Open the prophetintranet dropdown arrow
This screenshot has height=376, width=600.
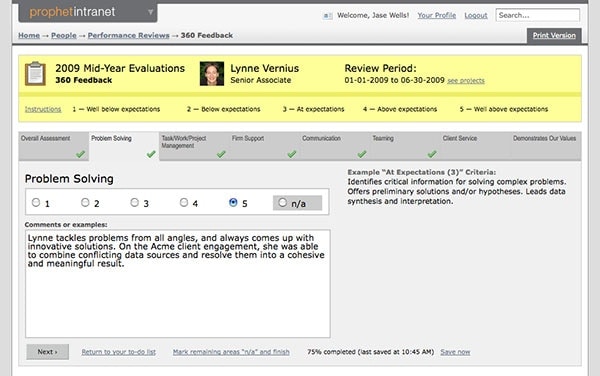pos(150,12)
